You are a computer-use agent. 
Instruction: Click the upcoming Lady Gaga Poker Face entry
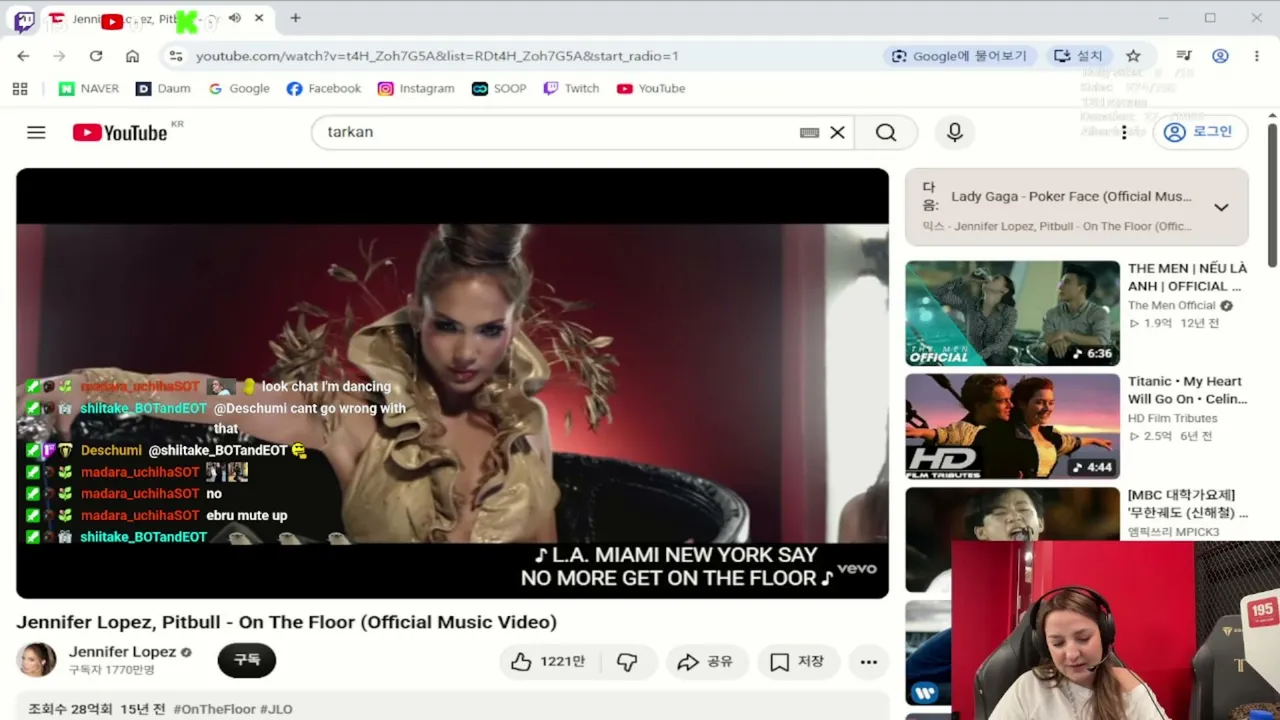click(1071, 197)
